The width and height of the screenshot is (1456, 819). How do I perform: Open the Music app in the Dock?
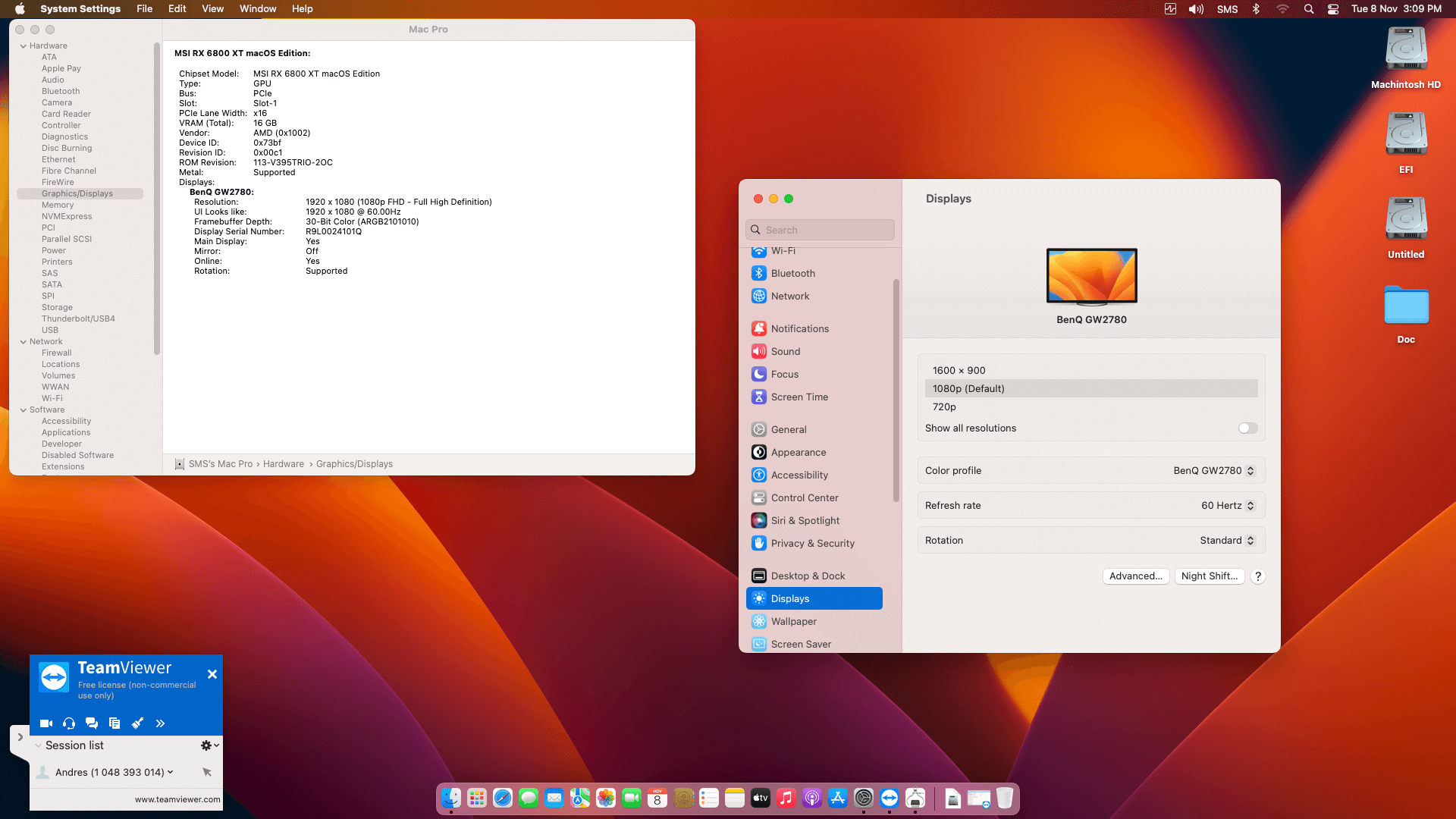pyautogui.click(x=786, y=798)
